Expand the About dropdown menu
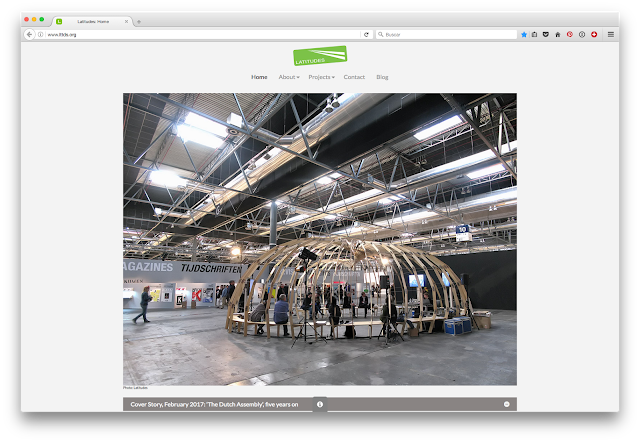Screen dimensions: 640x442 [289, 77]
